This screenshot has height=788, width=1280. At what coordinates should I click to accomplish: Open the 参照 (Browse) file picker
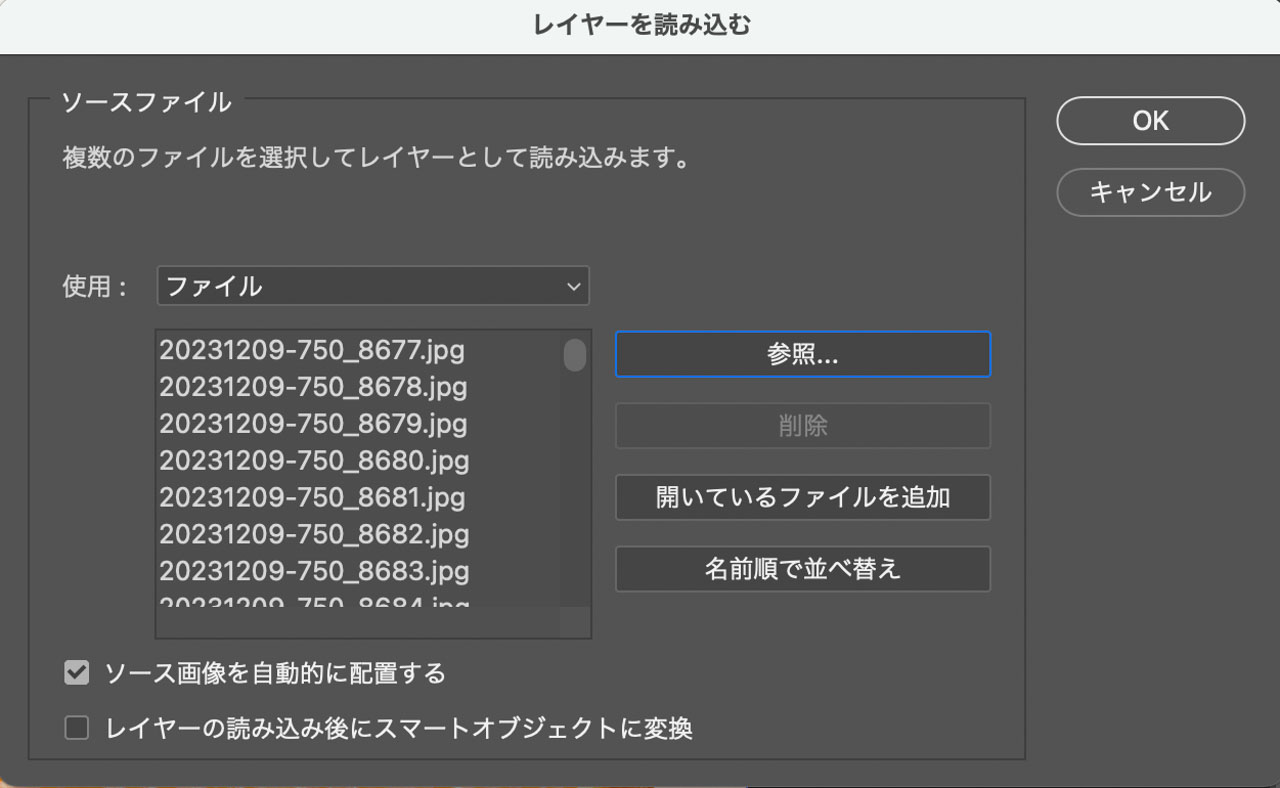pos(802,354)
